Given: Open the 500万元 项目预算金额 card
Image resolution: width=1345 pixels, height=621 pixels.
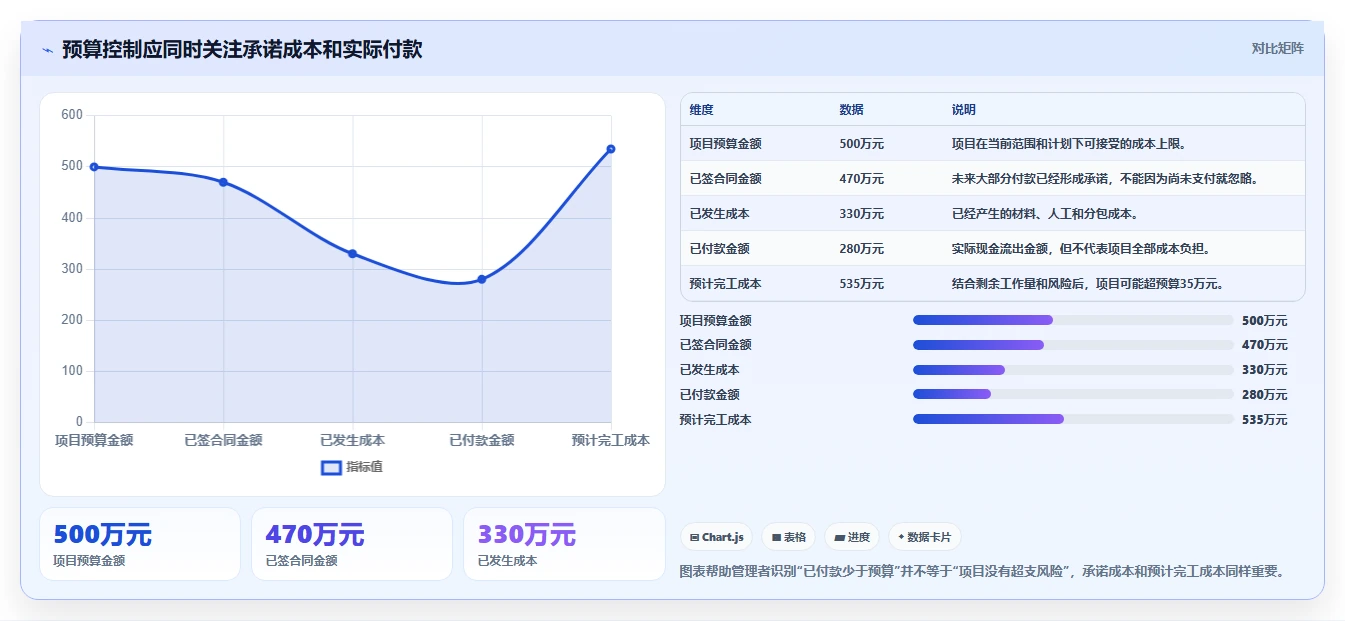Looking at the screenshot, I should point(140,544).
